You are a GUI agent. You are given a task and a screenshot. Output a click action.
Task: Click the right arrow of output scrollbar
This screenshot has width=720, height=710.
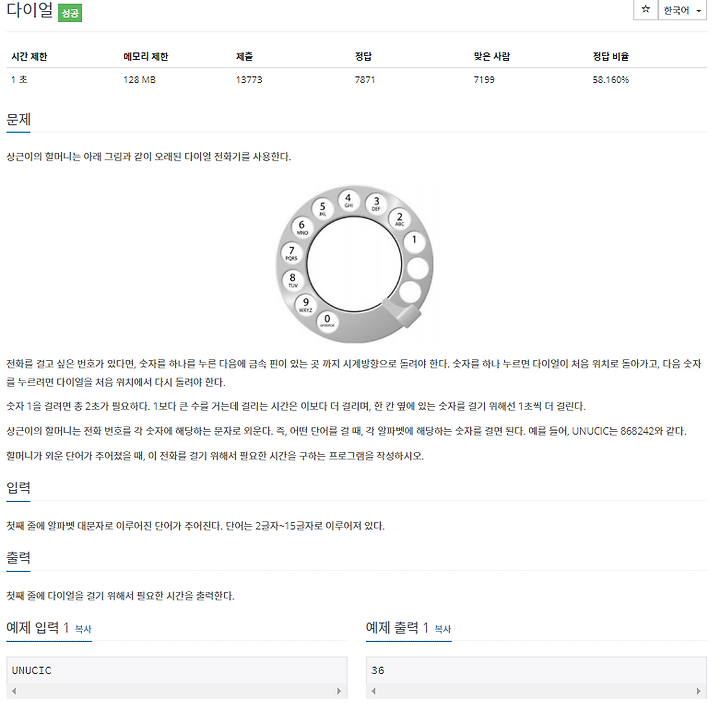pyautogui.click(x=698, y=691)
